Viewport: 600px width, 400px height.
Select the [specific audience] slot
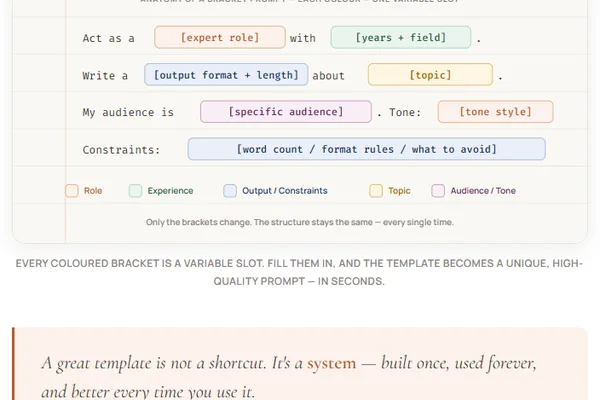[x=286, y=112]
